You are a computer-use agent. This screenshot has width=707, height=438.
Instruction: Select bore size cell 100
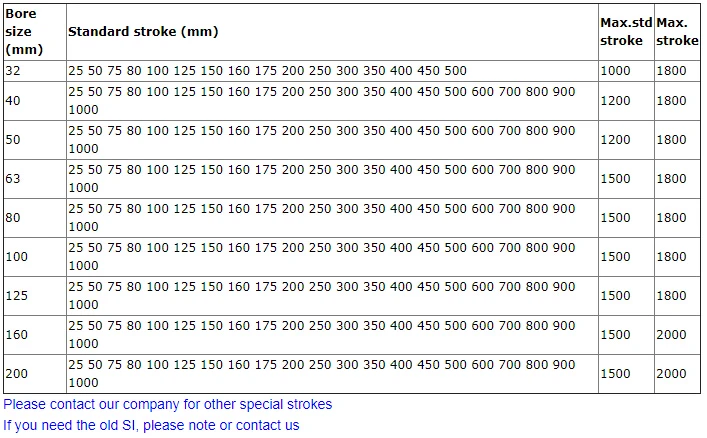tap(35, 257)
